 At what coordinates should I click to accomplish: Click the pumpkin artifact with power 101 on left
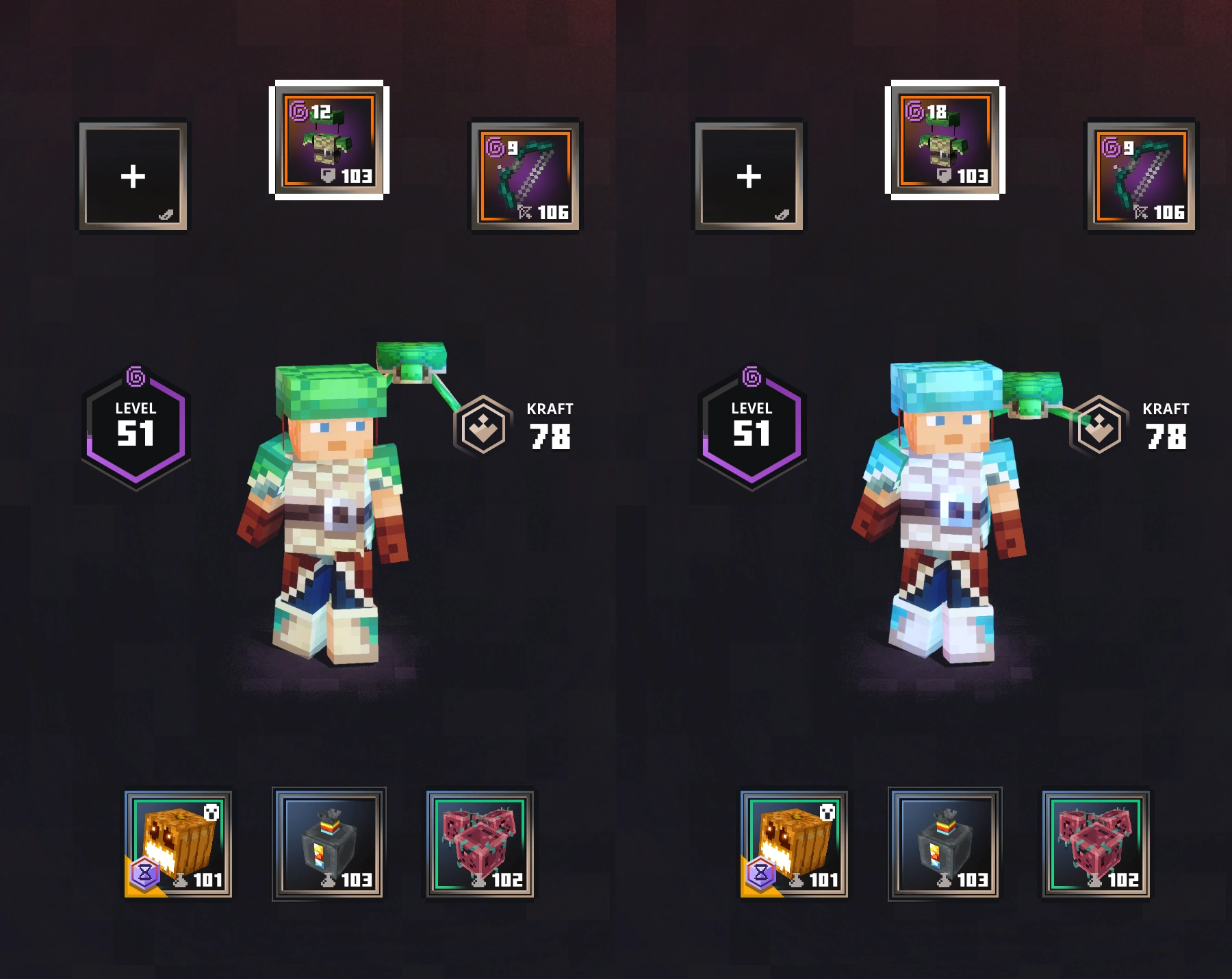click(178, 844)
